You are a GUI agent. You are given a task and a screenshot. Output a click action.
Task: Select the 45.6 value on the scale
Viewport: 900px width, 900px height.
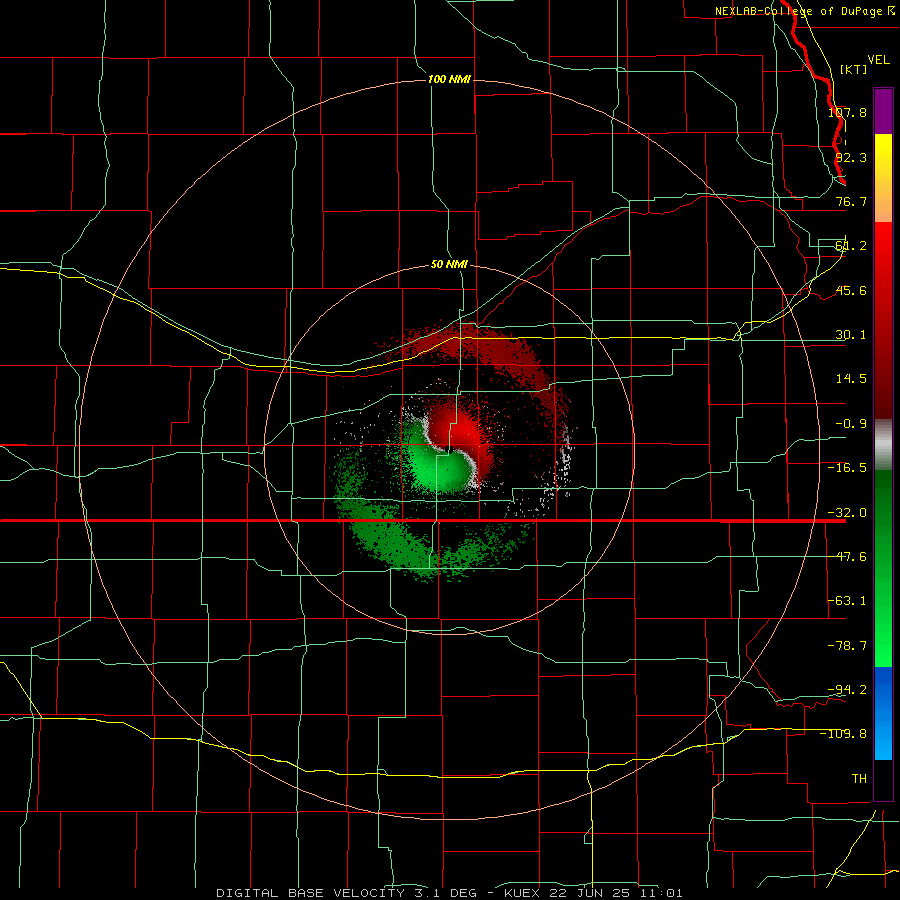851,290
